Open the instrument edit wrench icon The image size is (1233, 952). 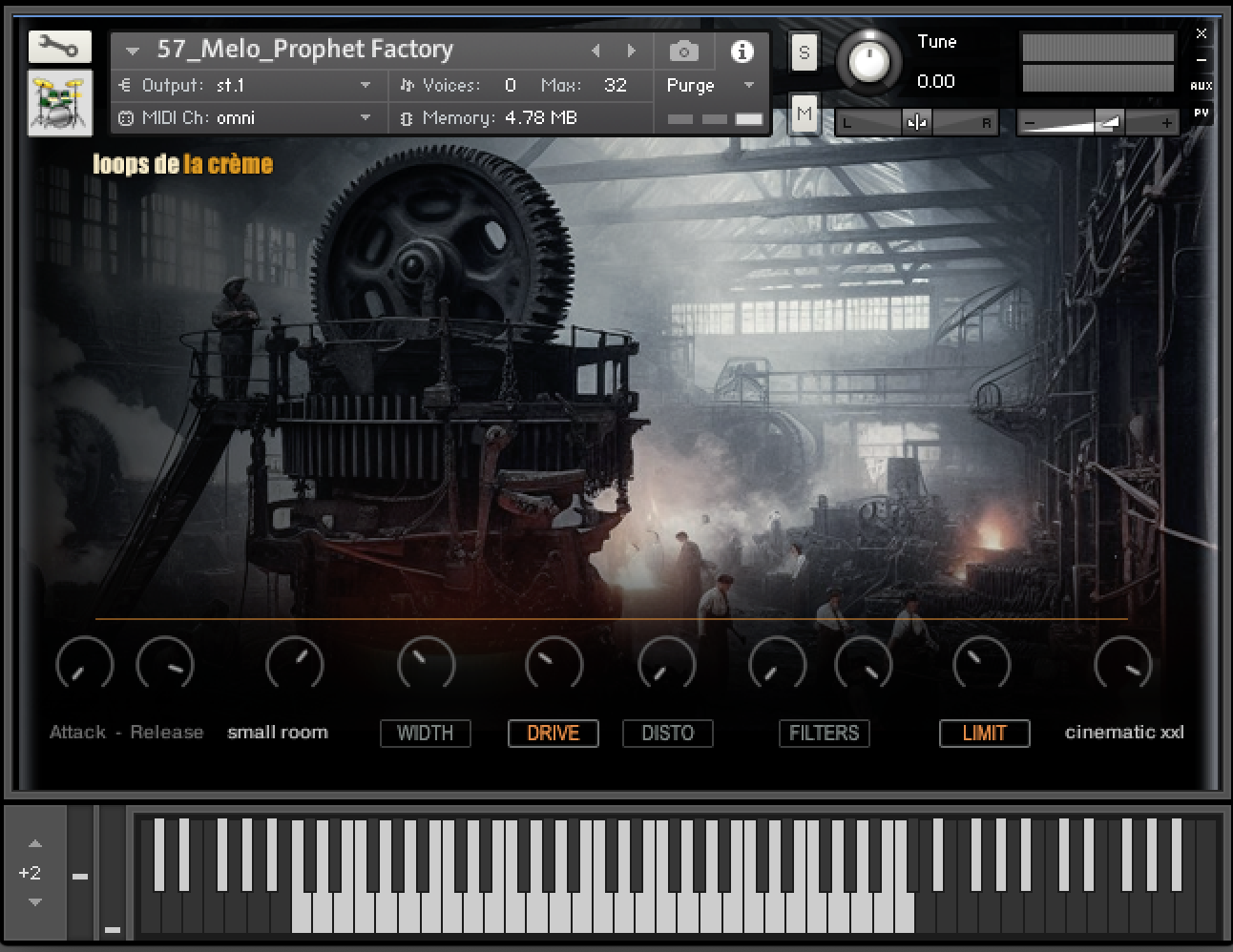click(x=58, y=46)
